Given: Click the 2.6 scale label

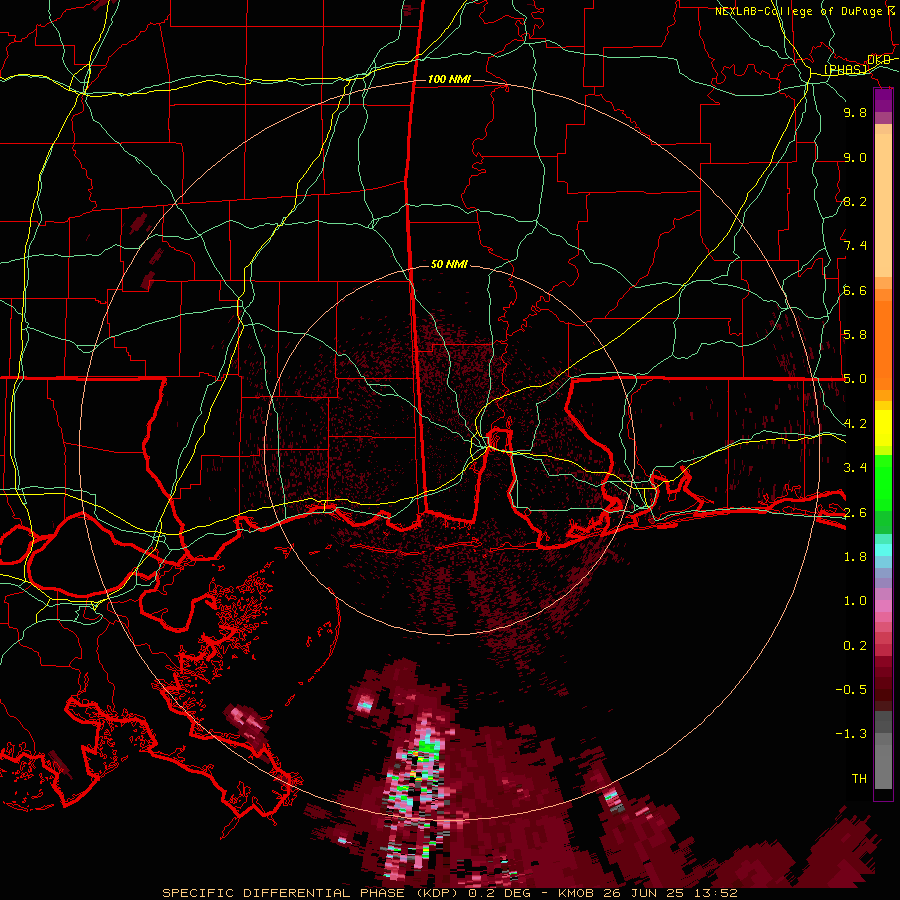Looking at the screenshot, I should 855,513.
